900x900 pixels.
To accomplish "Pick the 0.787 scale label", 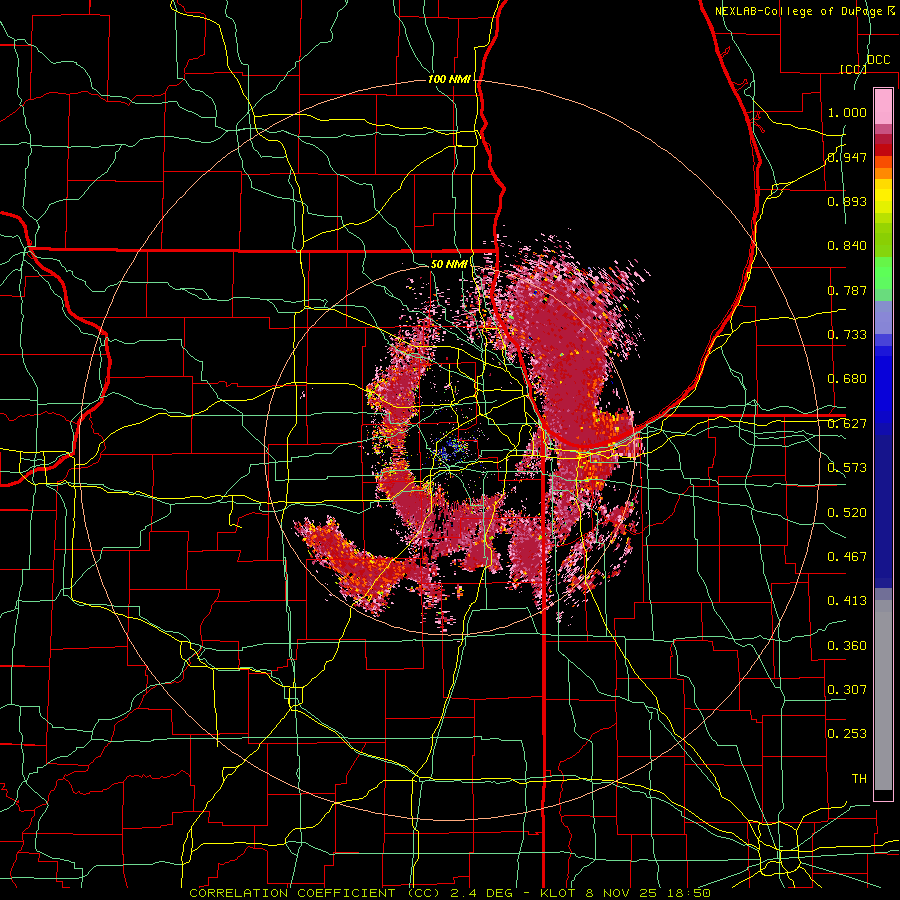I will [x=847, y=290].
